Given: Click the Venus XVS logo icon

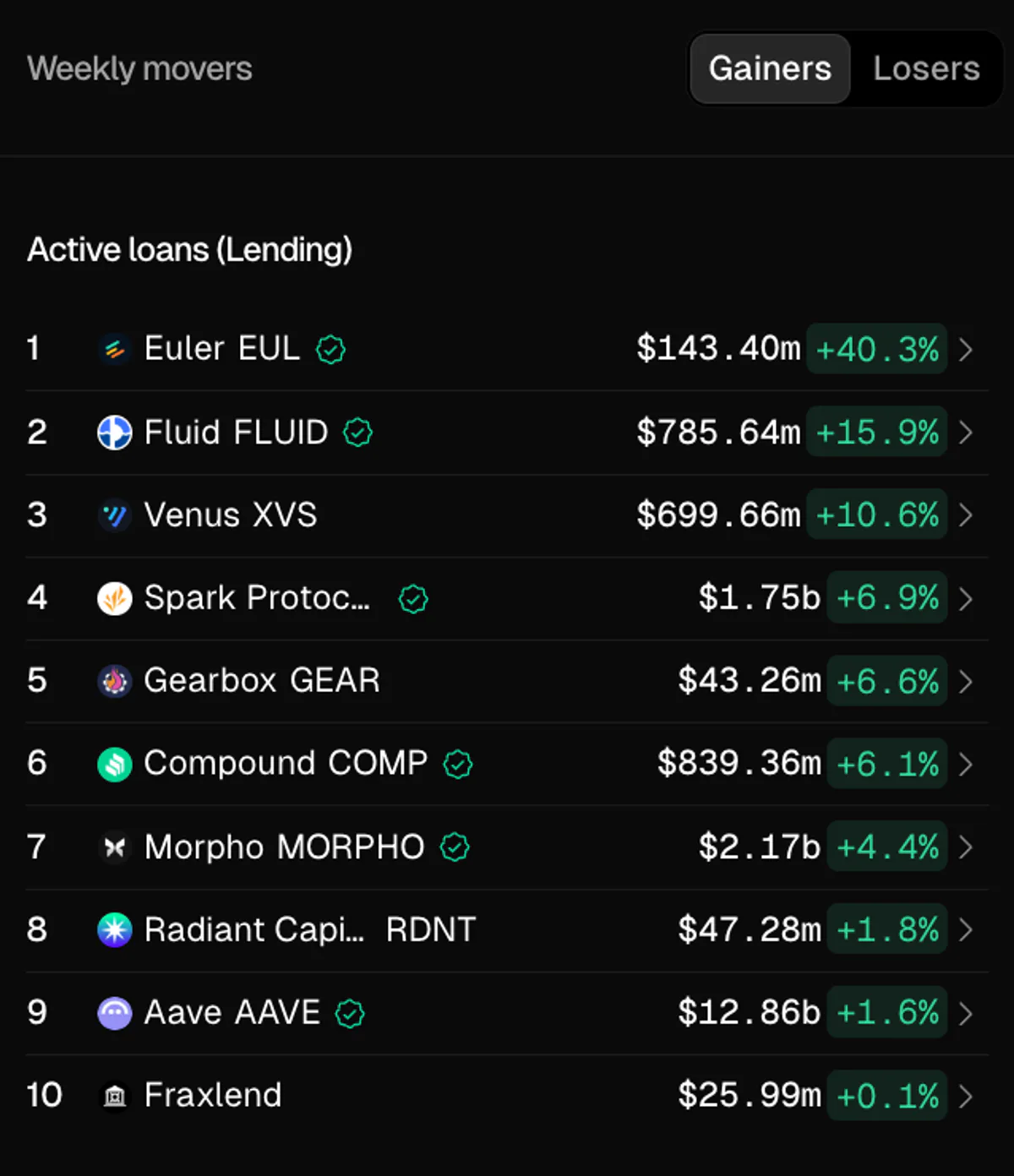Looking at the screenshot, I should [x=115, y=515].
